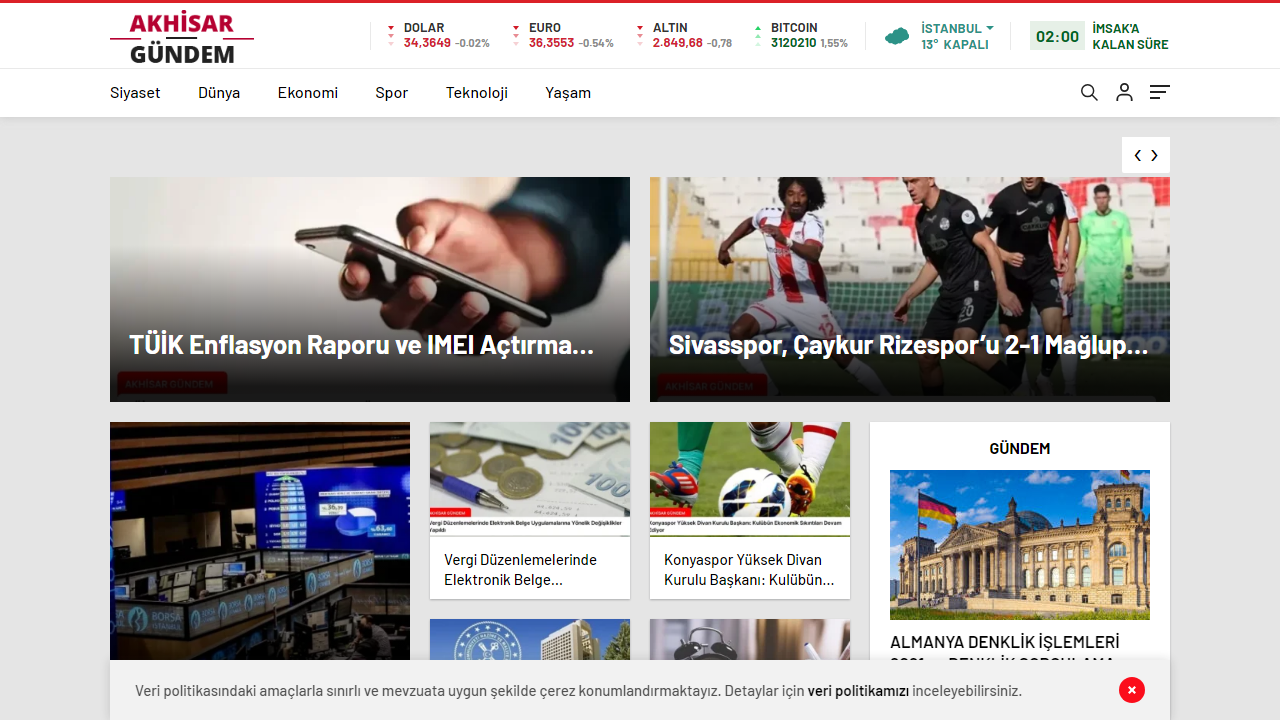Click the weather cloud icon

pyautogui.click(x=896, y=35)
